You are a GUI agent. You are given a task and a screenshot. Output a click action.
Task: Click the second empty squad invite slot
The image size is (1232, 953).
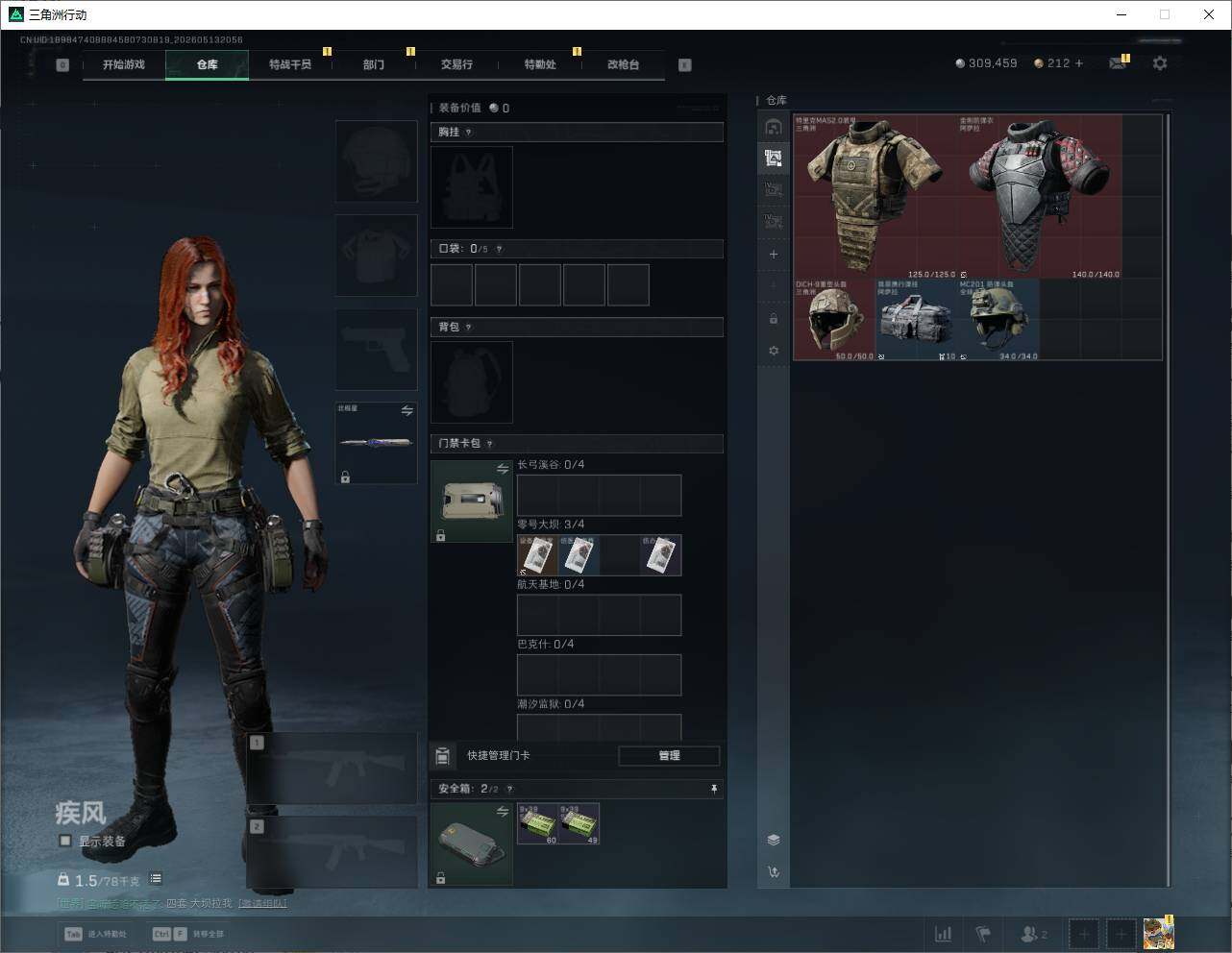coord(1121,934)
